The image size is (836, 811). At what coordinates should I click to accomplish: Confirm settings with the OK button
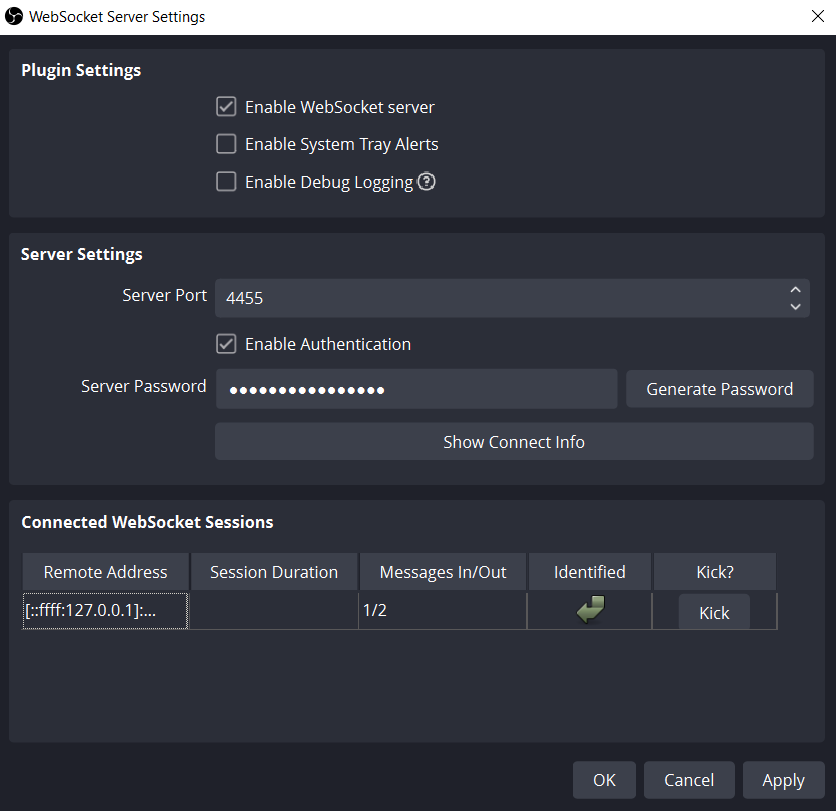coord(604,780)
